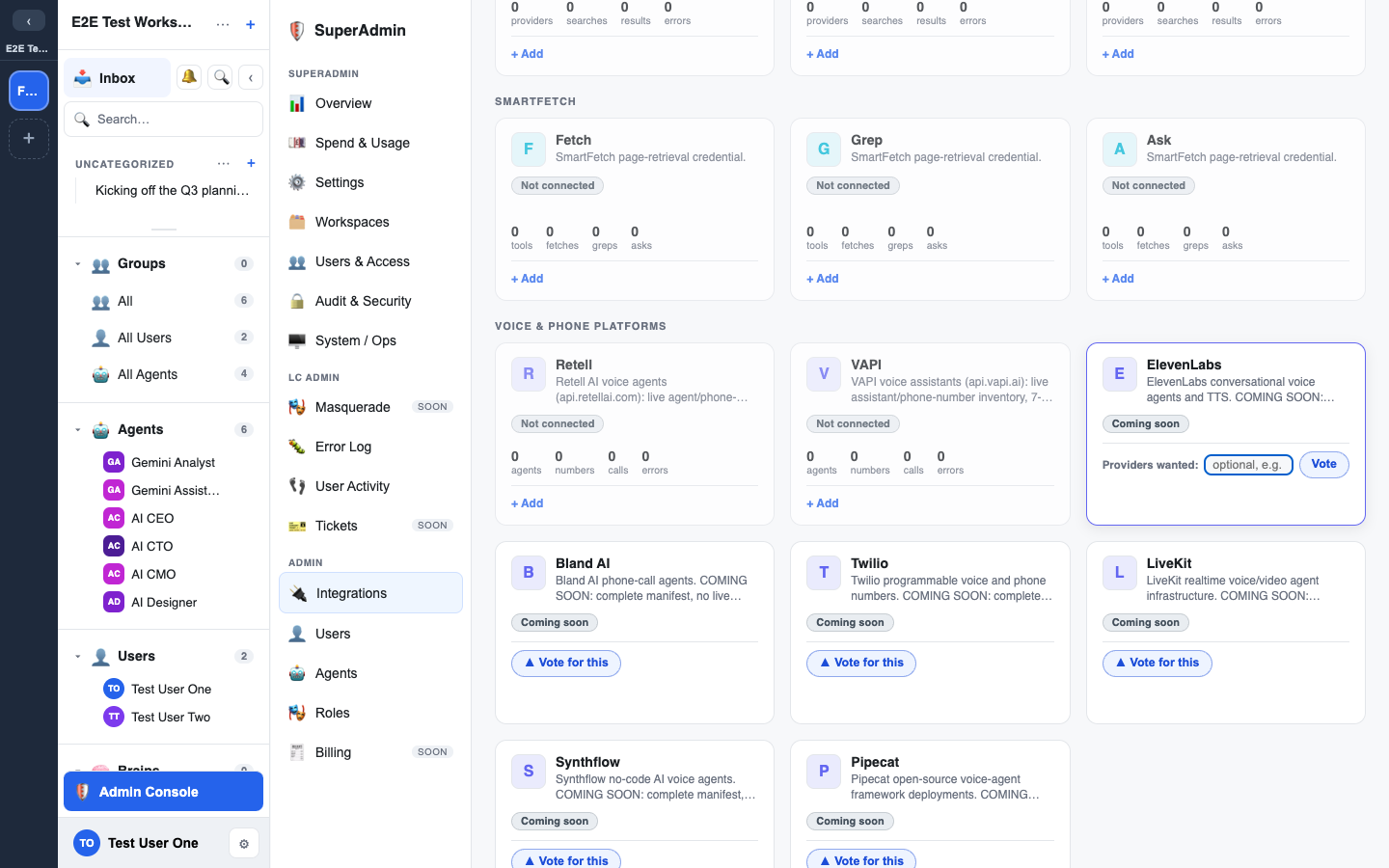Click the plus icon next to E2E Test Workspace
The height and width of the screenshot is (868, 1389).
(251, 24)
